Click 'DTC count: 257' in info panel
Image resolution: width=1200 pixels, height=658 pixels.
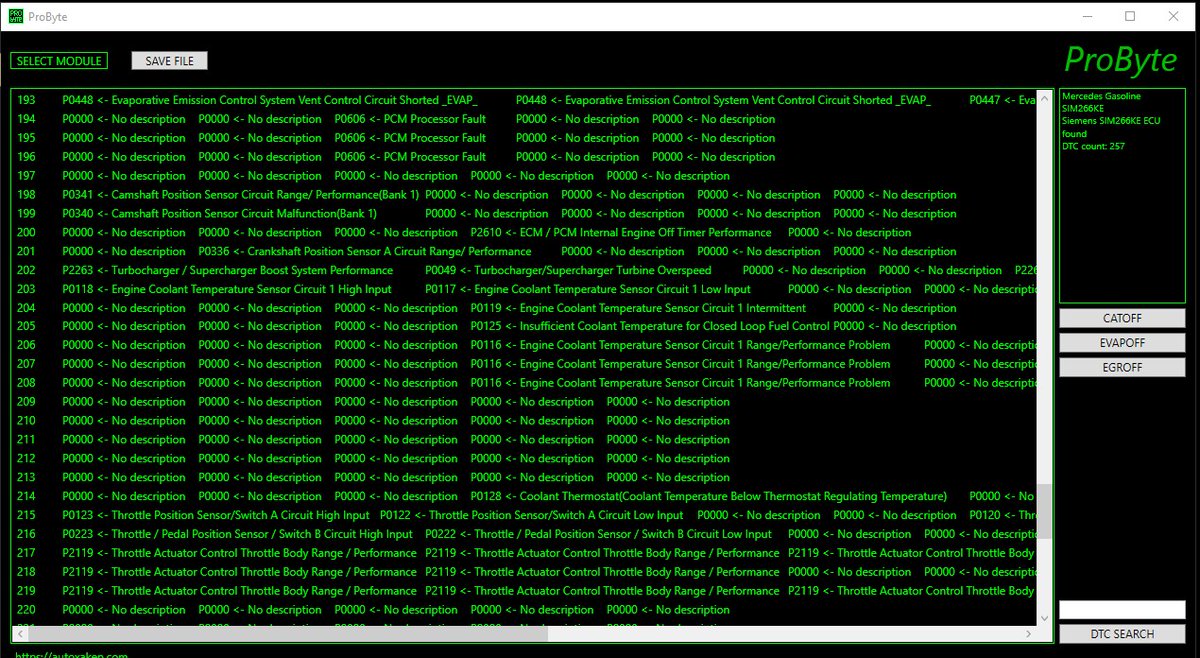click(x=1093, y=146)
